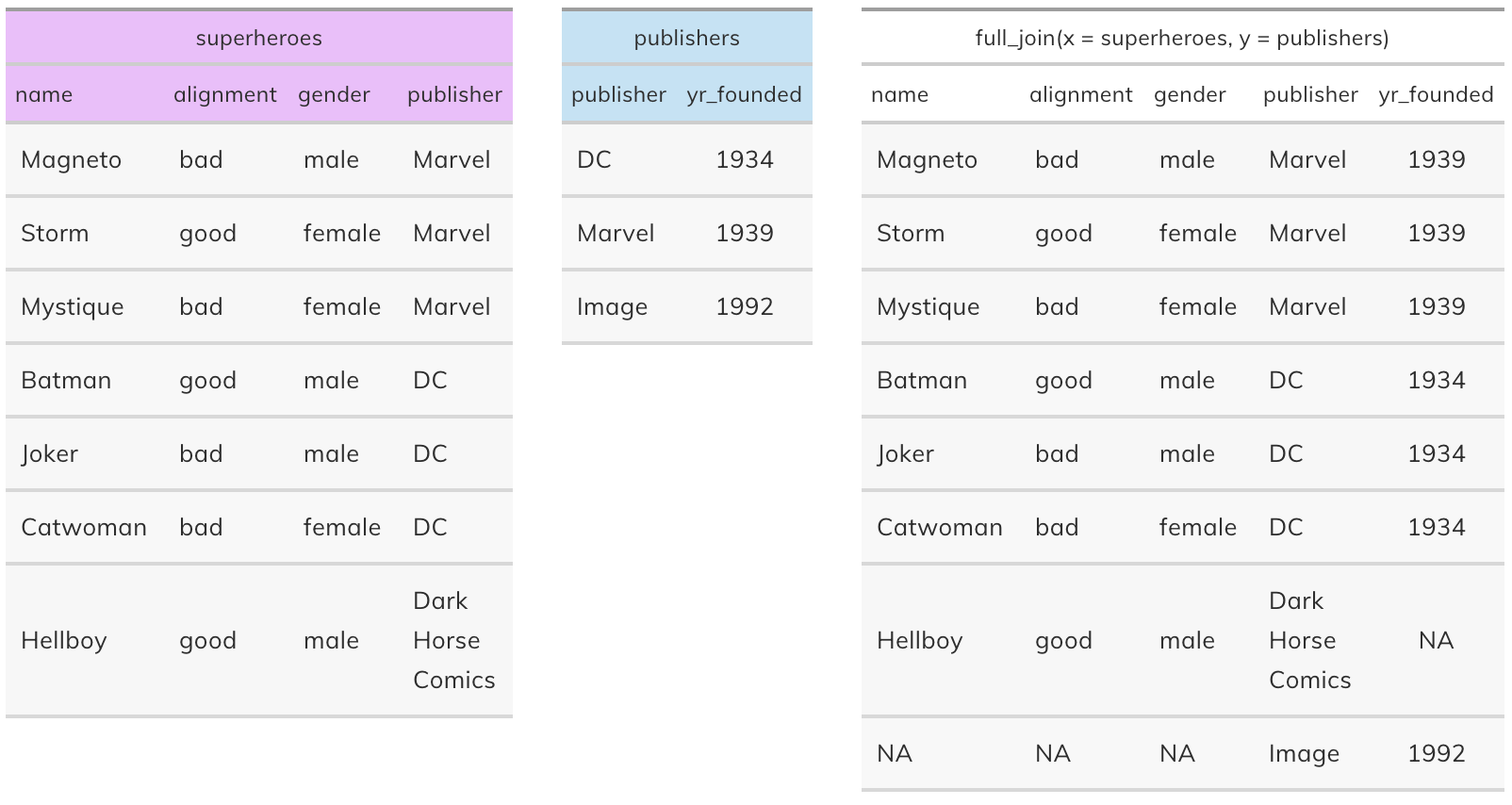
Task: Click the Marvel row in publishers table
Action: point(686,233)
